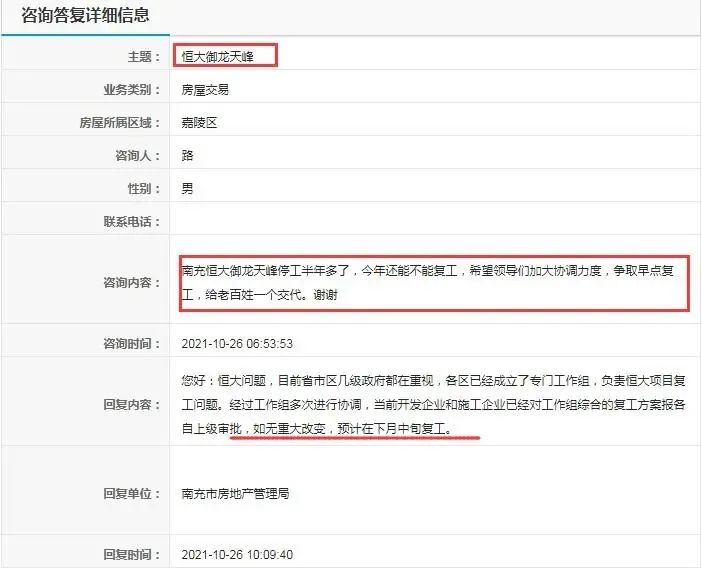
Task: Click the 性别 label
Action: point(144,188)
